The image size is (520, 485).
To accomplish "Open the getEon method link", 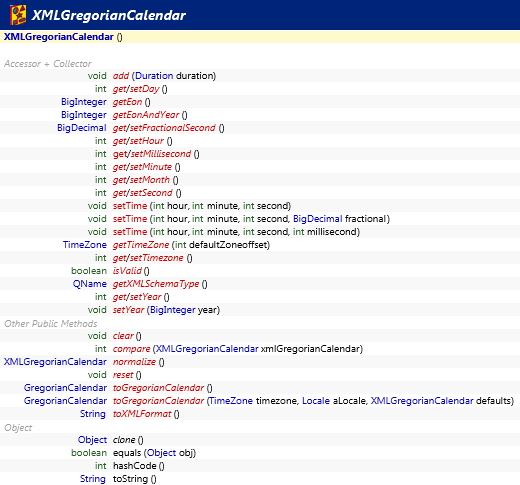I will pos(127,102).
